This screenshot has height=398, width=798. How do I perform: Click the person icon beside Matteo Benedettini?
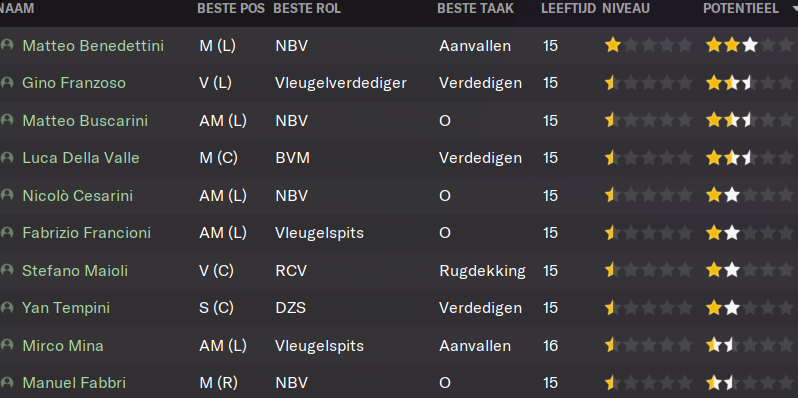tap(7, 45)
